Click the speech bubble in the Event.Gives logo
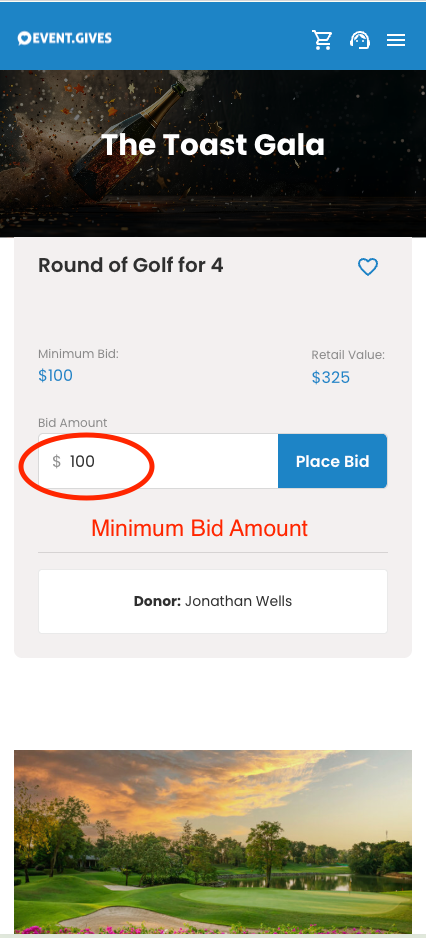 tap(24, 39)
